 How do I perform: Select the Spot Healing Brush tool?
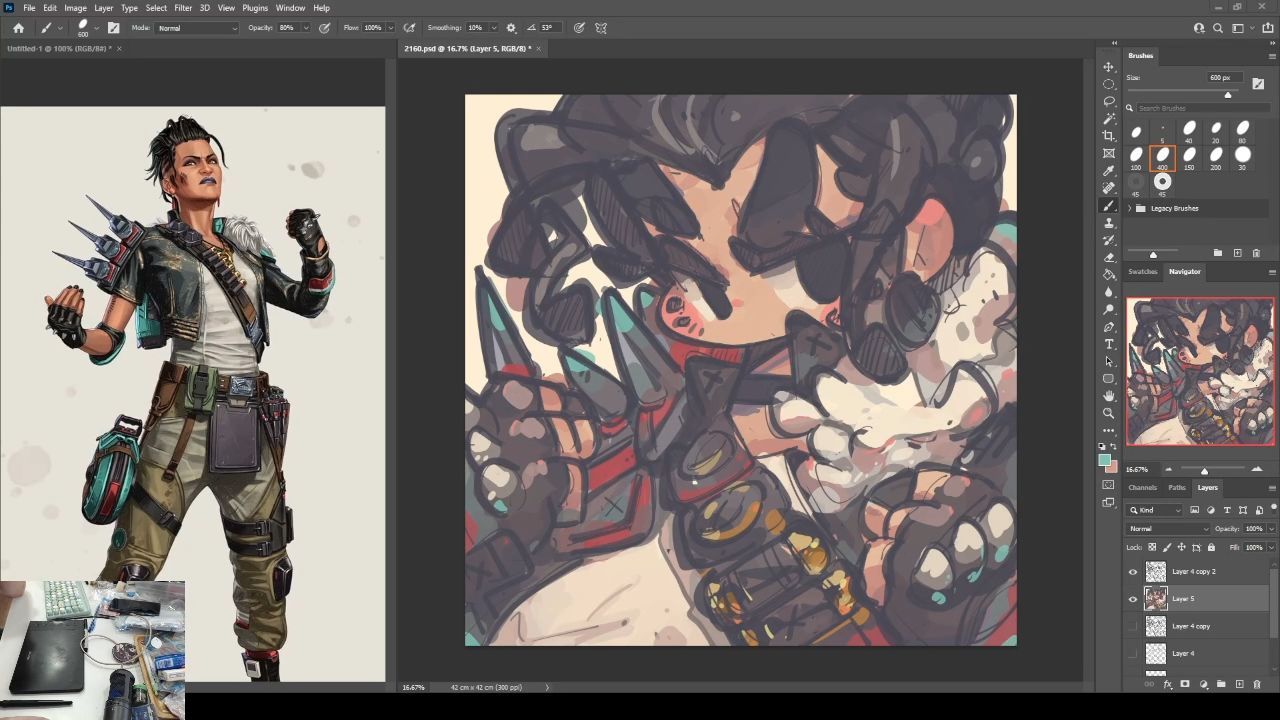(1109, 188)
